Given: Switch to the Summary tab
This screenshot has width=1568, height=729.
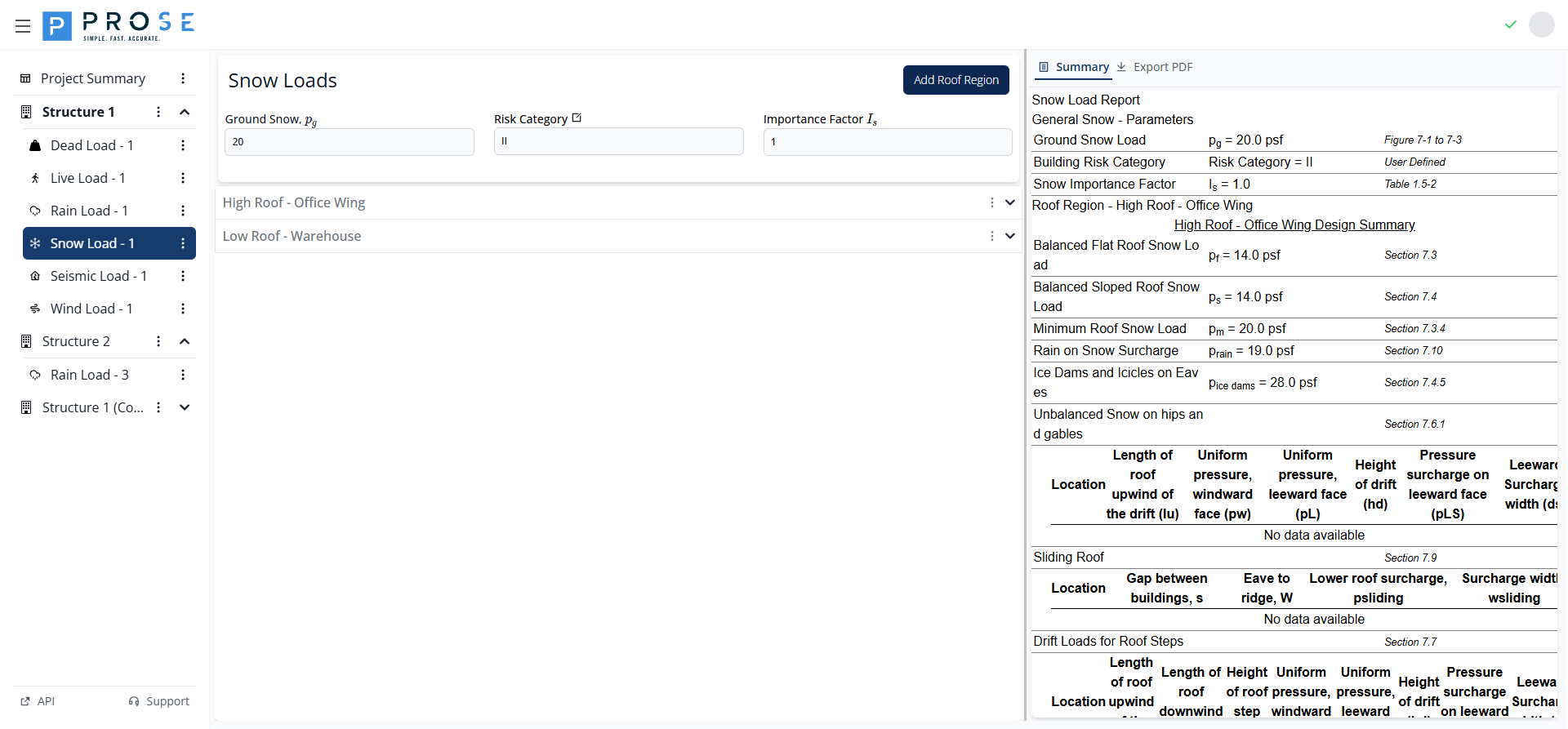Looking at the screenshot, I should [x=1074, y=67].
